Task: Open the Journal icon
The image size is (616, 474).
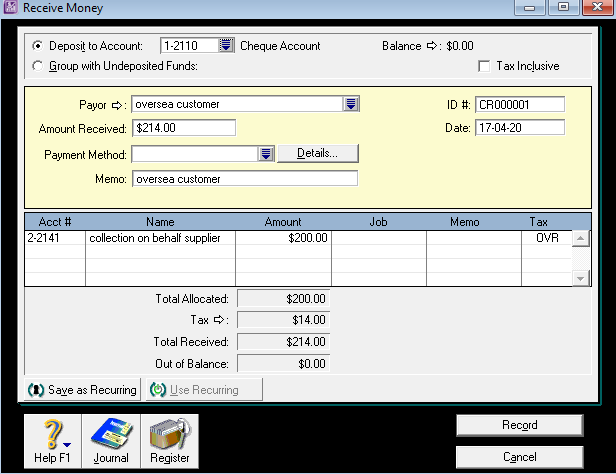Action: [111, 441]
